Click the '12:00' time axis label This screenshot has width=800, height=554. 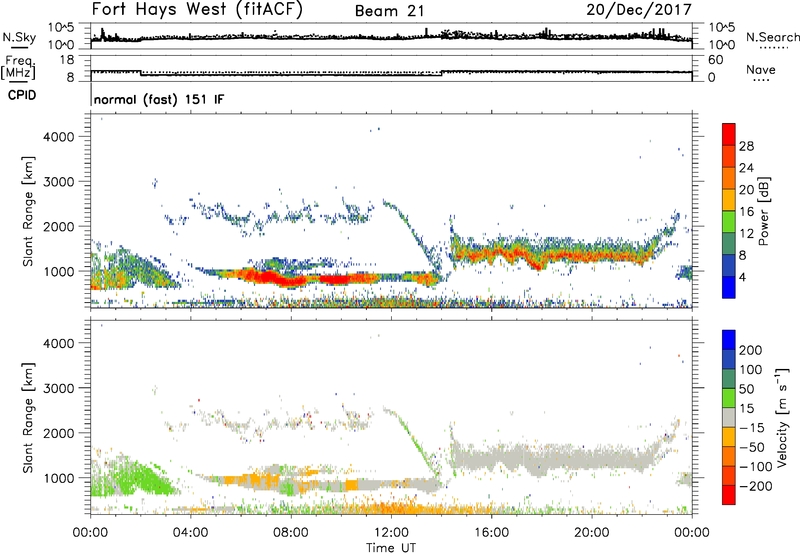point(391,533)
